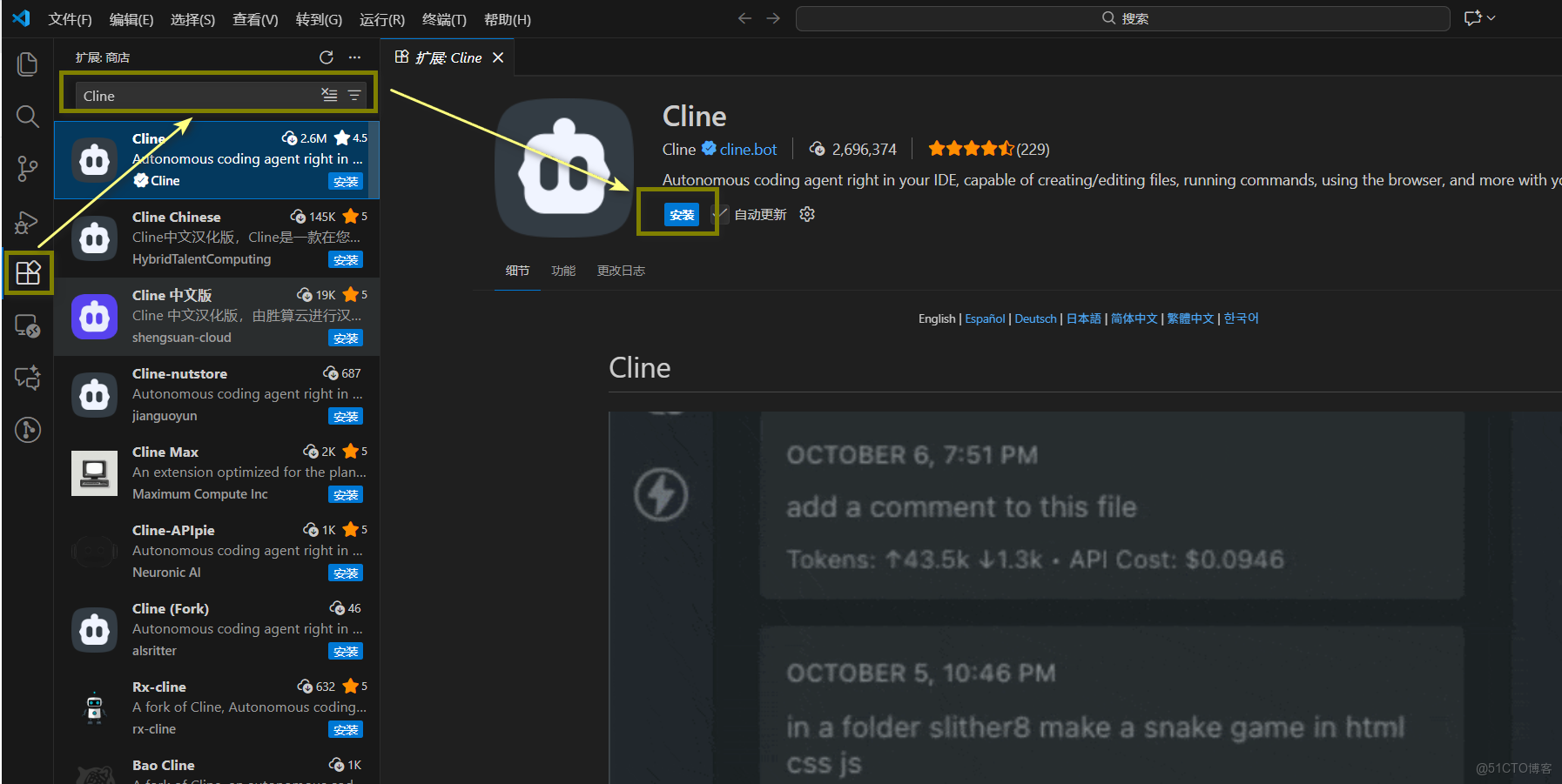Open the 编辑(E) menu
The image size is (1562, 784).
pos(131,19)
